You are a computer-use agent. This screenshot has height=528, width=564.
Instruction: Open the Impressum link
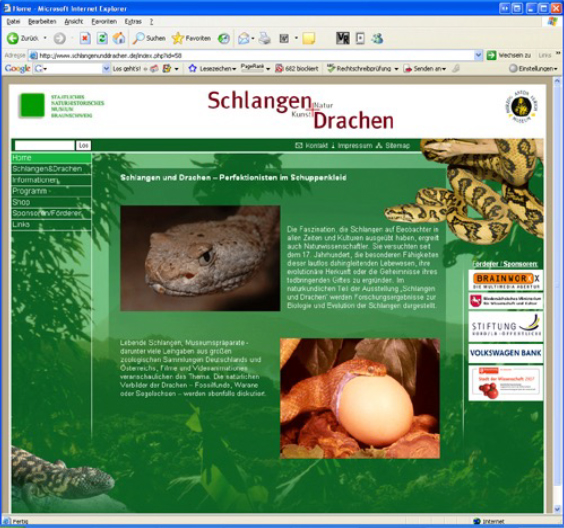click(x=355, y=146)
